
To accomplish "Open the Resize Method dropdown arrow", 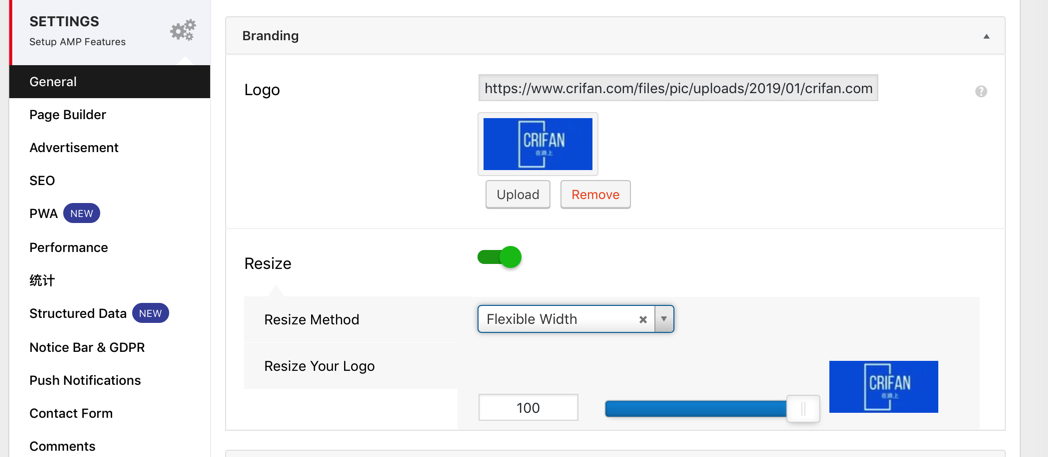I will 664,319.
